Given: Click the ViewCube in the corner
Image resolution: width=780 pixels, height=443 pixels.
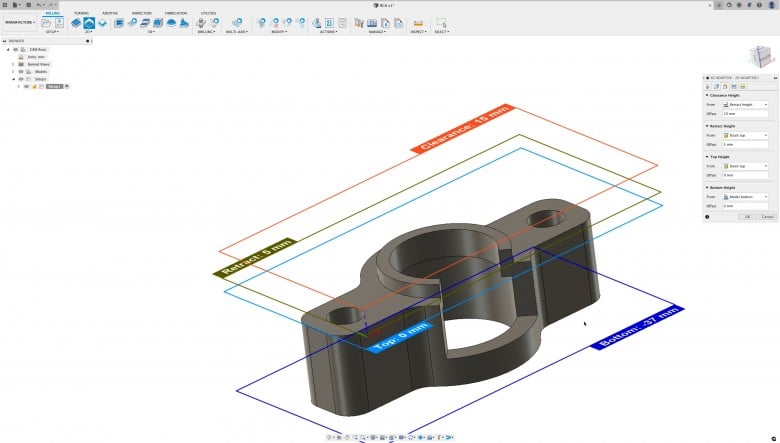Looking at the screenshot, I should coord(759,56).
